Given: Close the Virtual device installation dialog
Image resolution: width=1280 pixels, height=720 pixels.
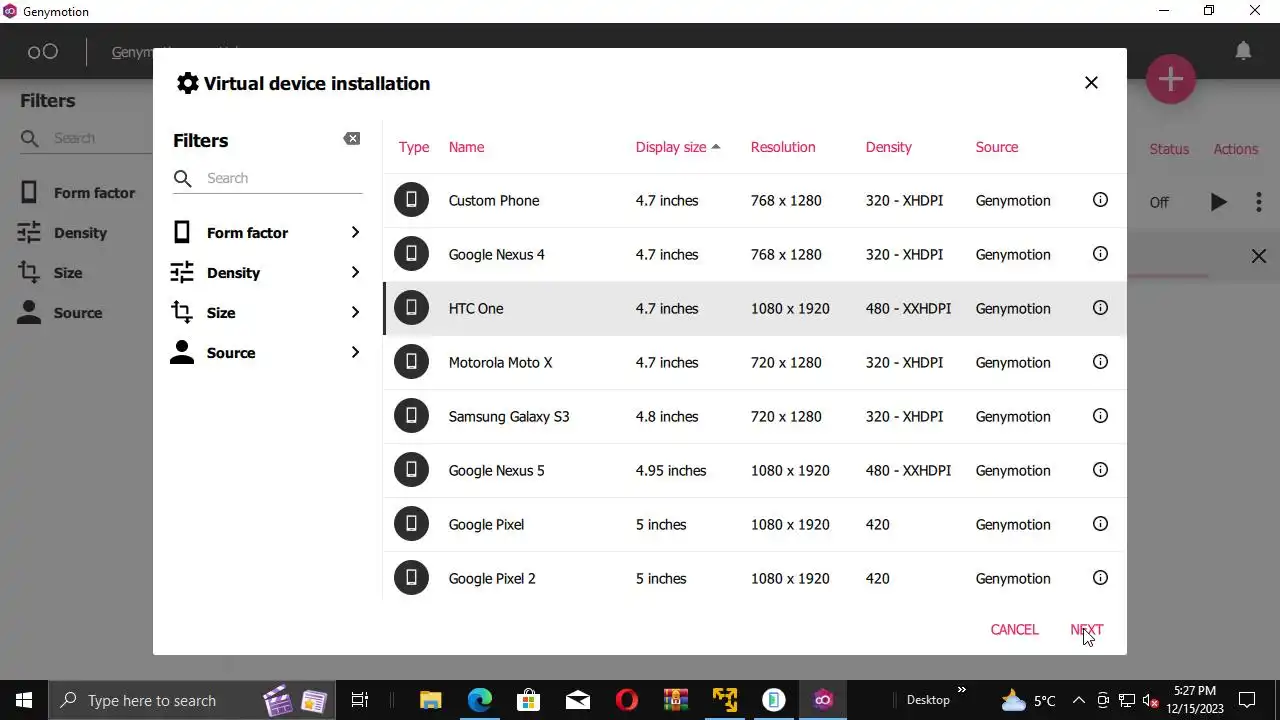Looking at the screenshot, I should tap(1091, 83).
